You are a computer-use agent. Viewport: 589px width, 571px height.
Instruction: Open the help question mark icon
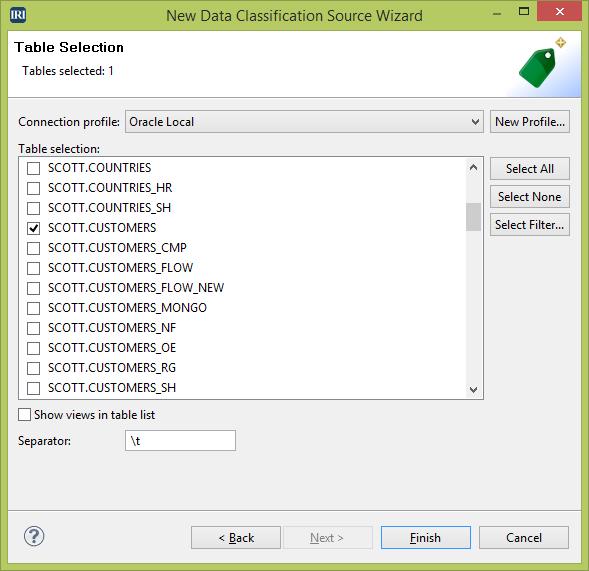pyautogui.click(x=34, y=536)
